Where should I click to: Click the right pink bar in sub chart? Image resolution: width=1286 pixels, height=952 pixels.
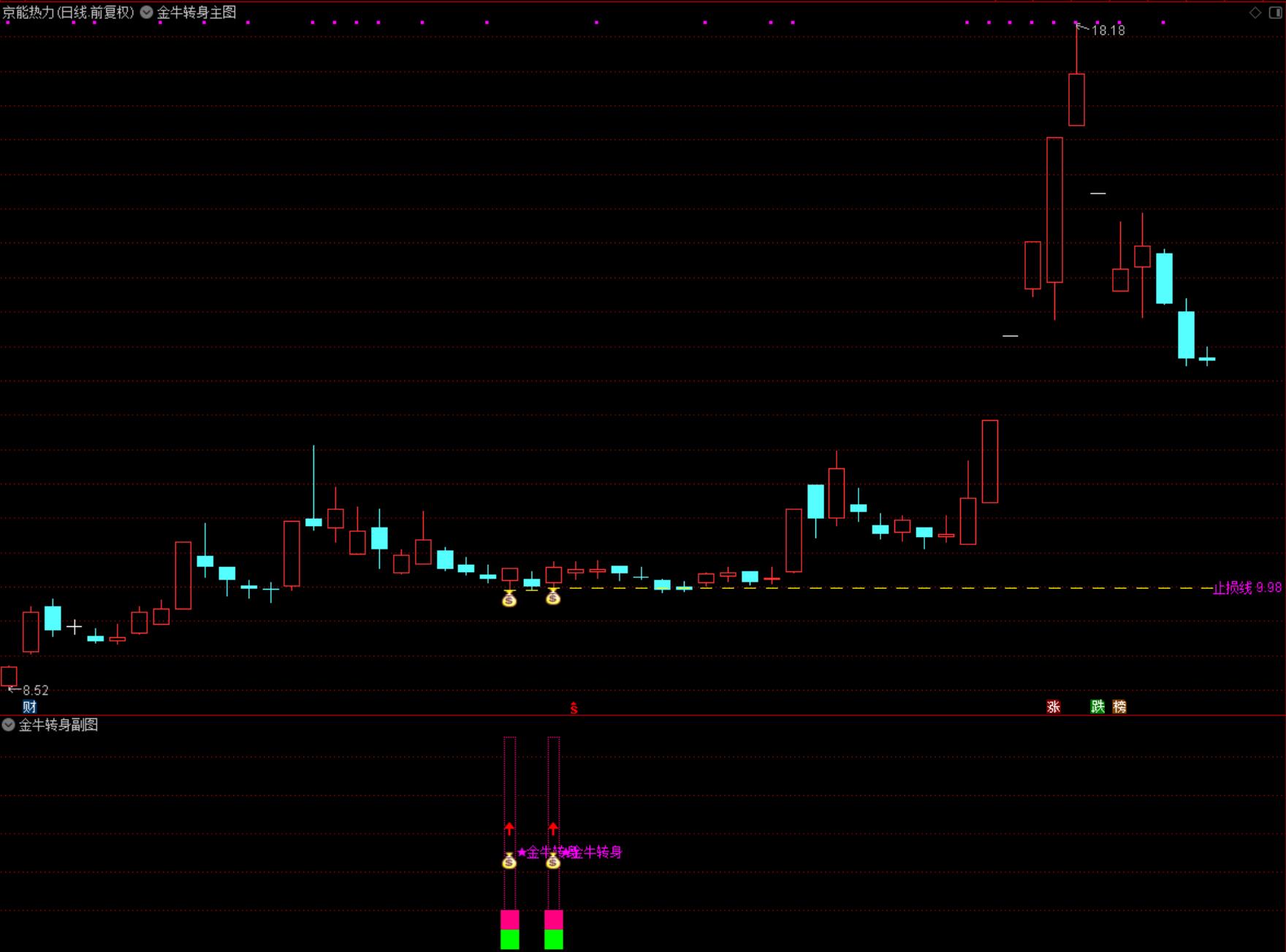pyautogui.click(x=553, y=920)
